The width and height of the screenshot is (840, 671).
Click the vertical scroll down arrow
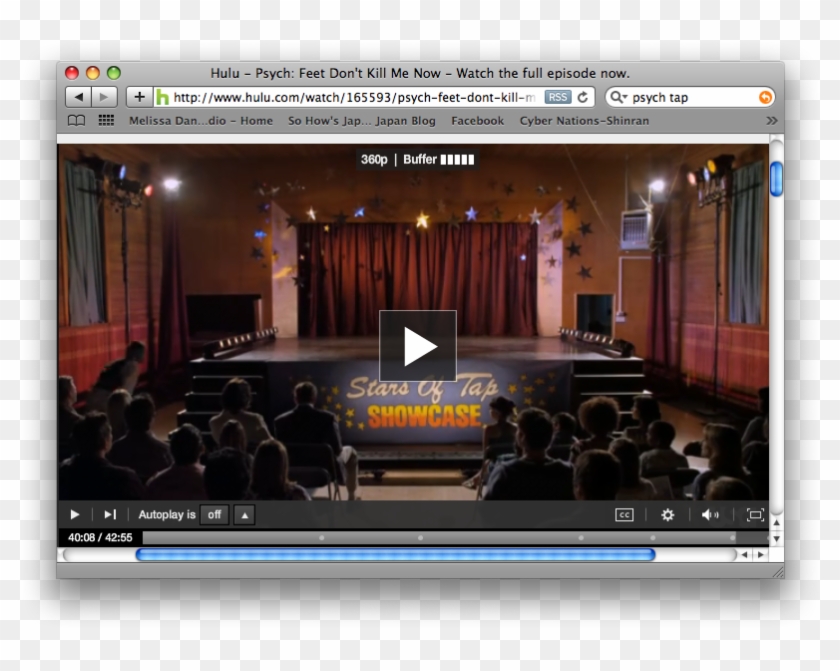click(776, 539)
